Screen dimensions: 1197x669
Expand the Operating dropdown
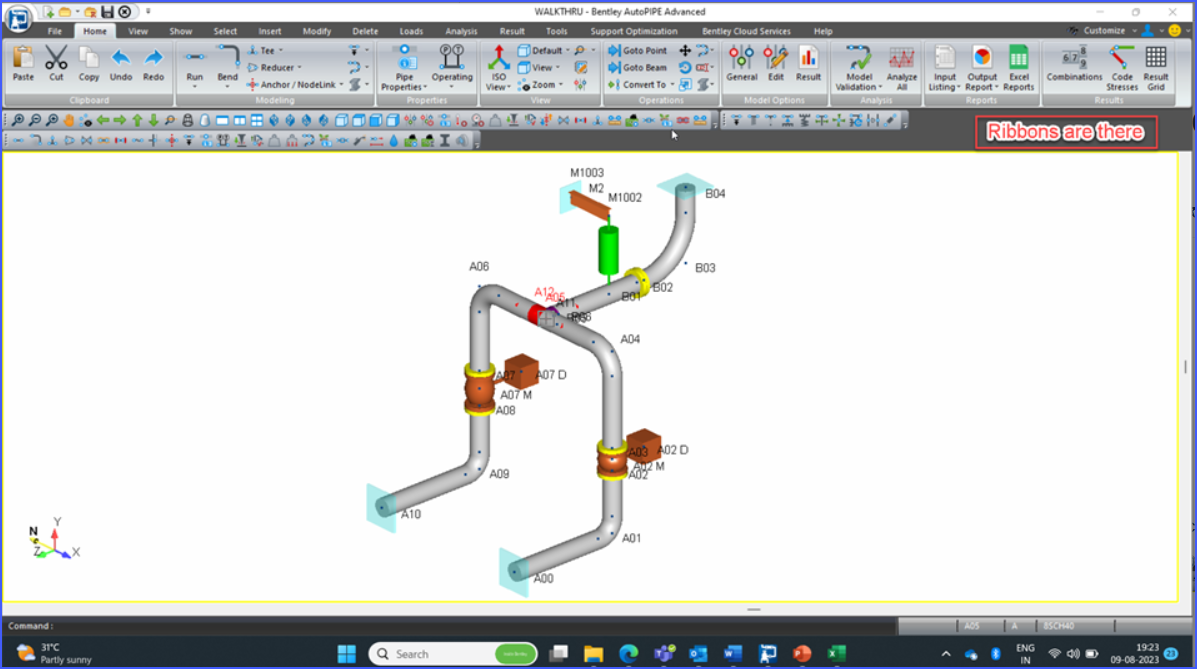(x=452, y=86)
